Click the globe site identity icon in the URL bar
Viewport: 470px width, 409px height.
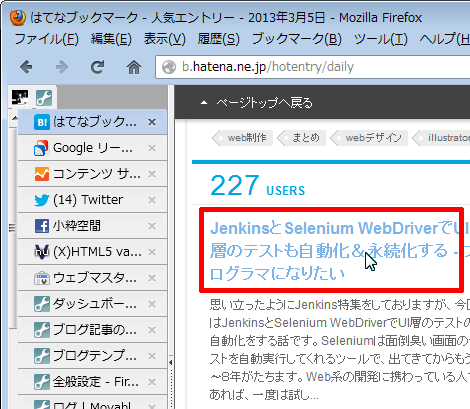pyautogui.click(x=169, y=67)
